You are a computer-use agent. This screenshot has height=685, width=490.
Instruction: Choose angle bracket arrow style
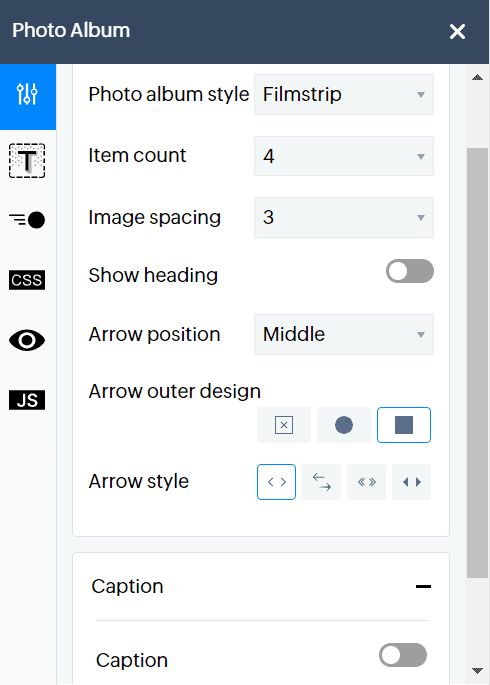(276, 482)
